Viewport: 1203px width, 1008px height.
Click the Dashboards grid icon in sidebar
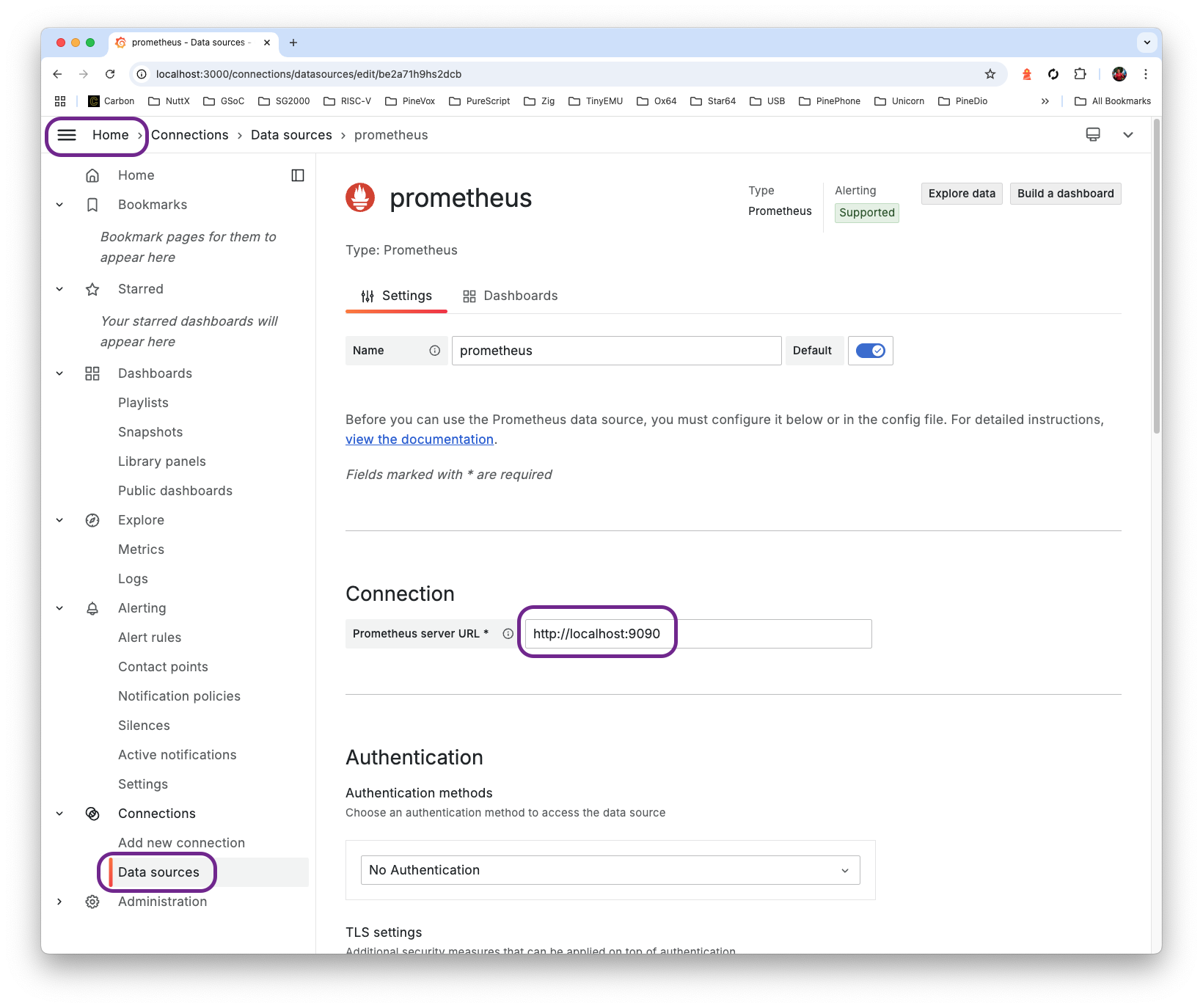coord(92,373)
